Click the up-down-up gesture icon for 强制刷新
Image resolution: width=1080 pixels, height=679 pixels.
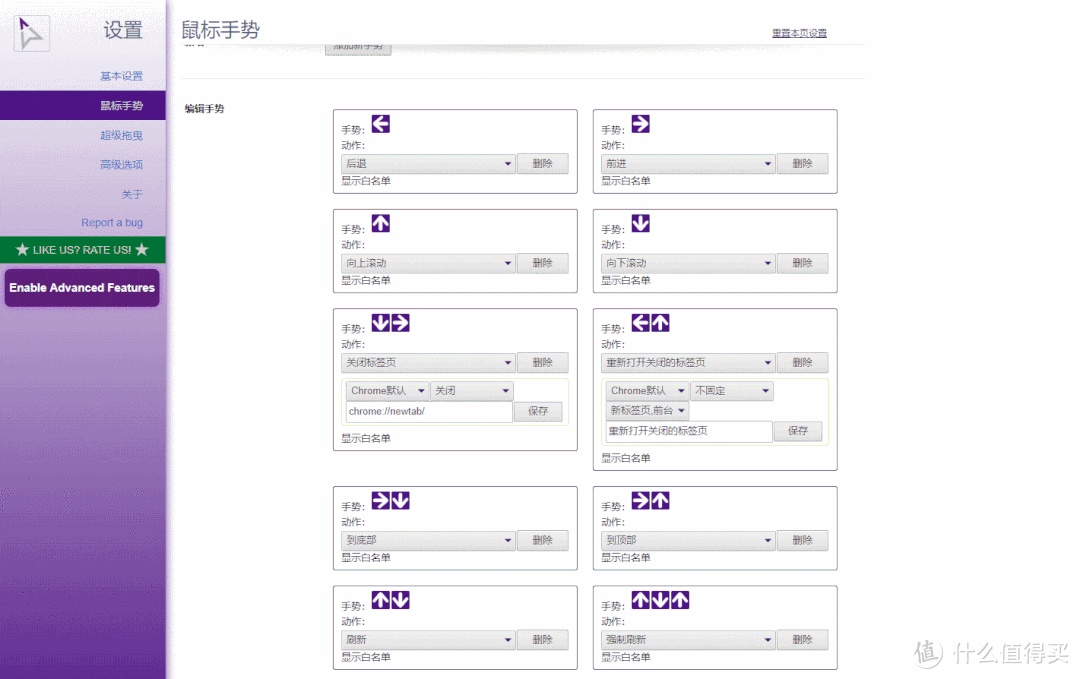point(660,600)
